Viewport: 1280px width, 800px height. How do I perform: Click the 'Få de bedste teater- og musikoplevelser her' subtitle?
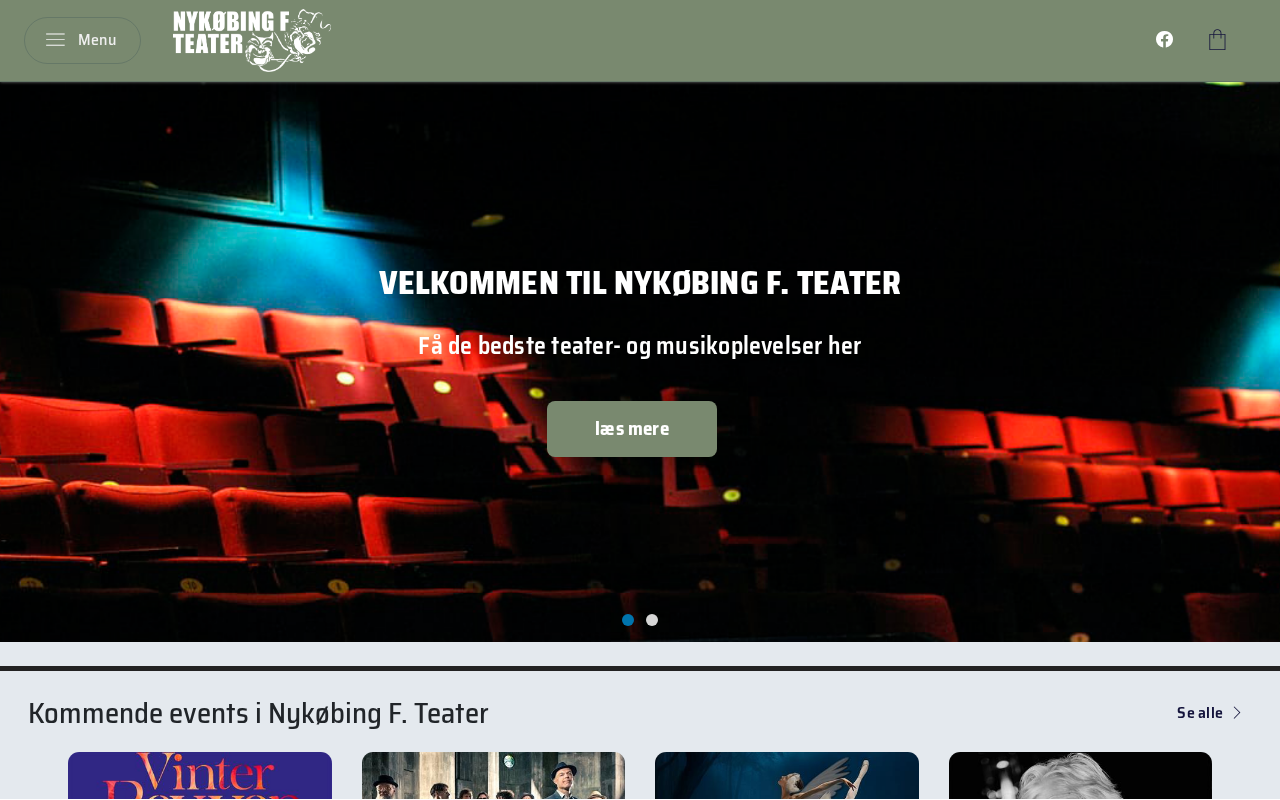pos(640,346)
